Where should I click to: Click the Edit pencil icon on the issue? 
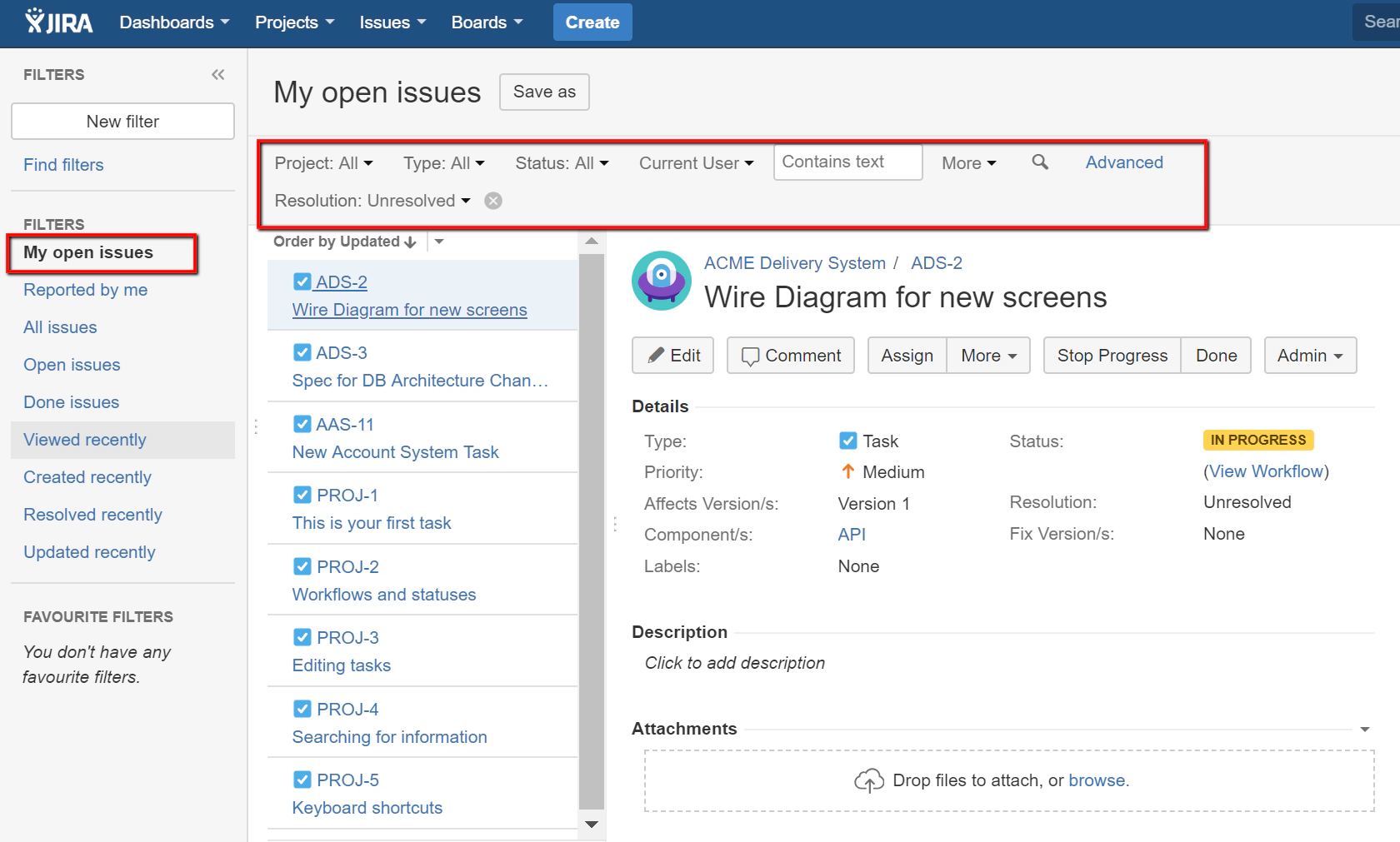click(x=657, y=355)
